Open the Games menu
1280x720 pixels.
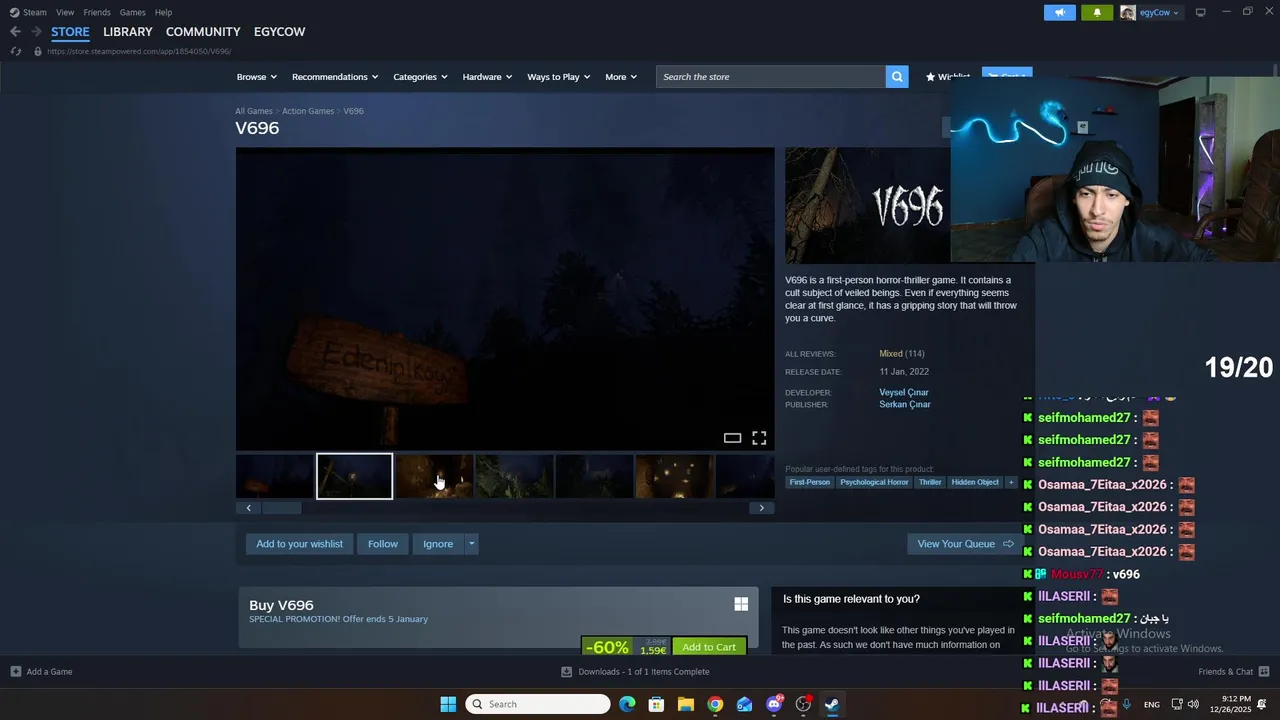132,12
